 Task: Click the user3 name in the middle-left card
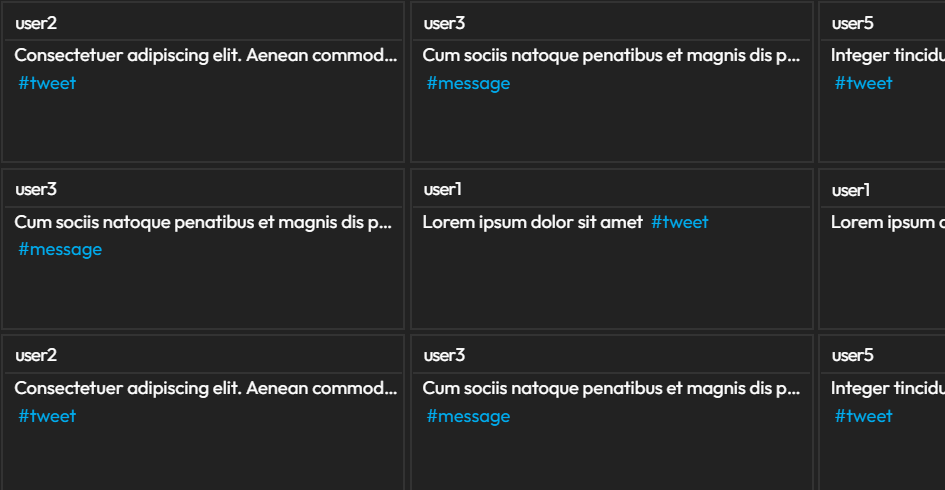pyautogui.click(x=36, y=189)
